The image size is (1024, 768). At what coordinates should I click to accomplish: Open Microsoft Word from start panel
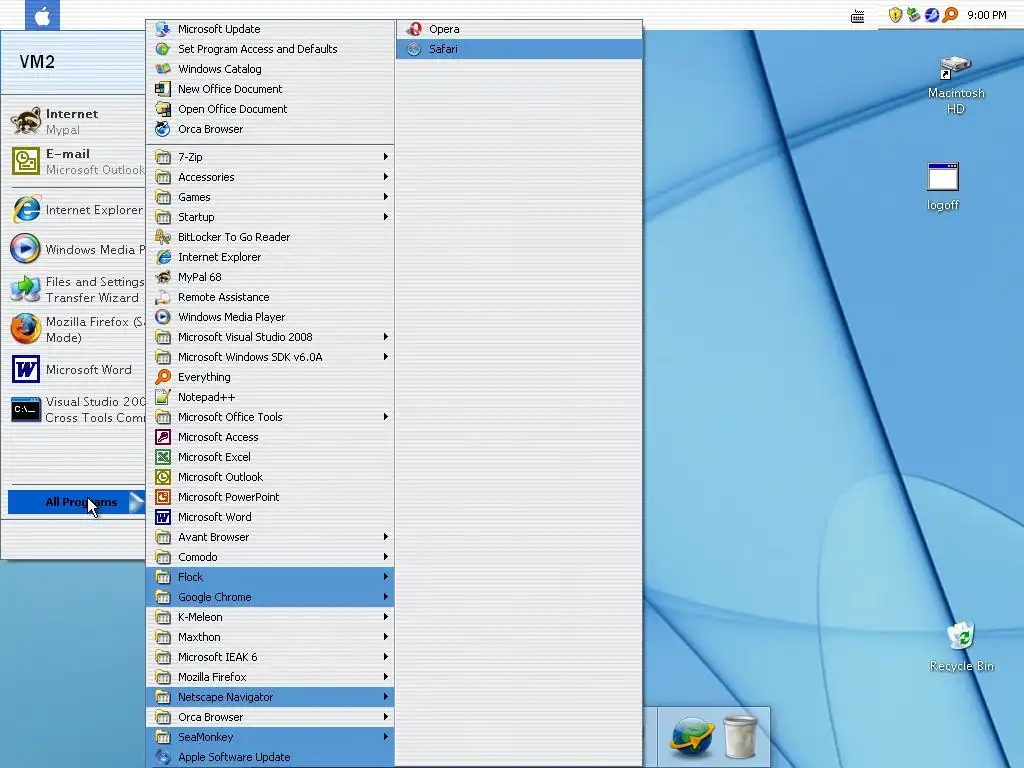coord(77,370)
